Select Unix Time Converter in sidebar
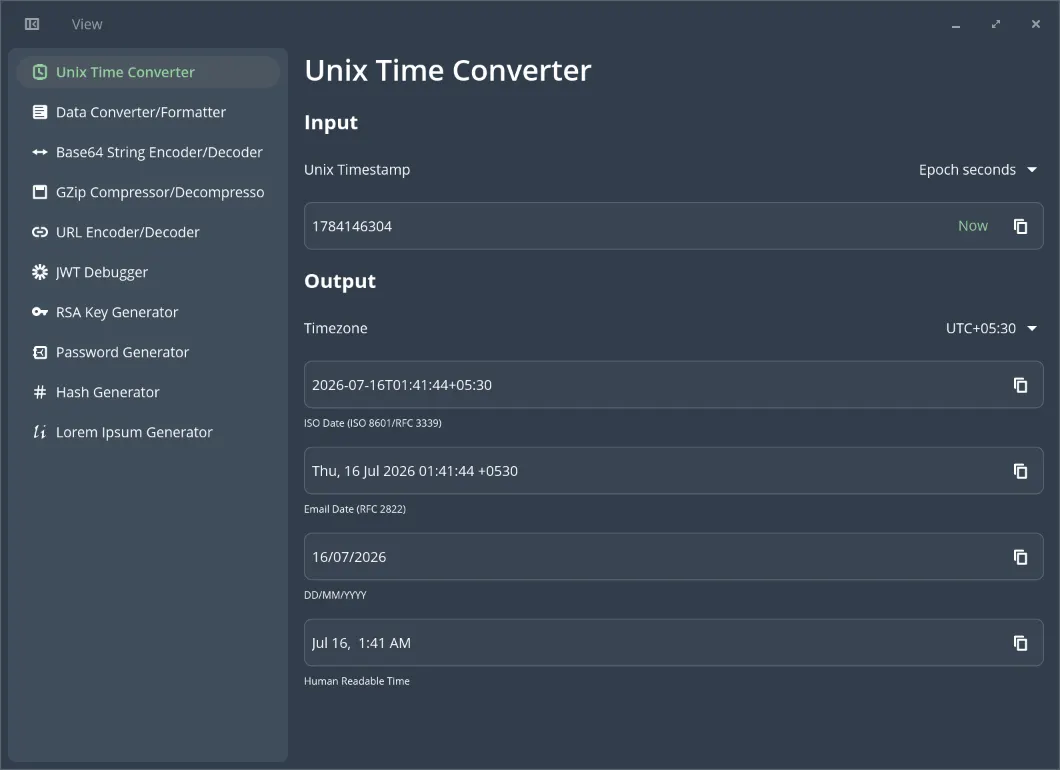Viewport: 1060px width, 770px height. 148,72
